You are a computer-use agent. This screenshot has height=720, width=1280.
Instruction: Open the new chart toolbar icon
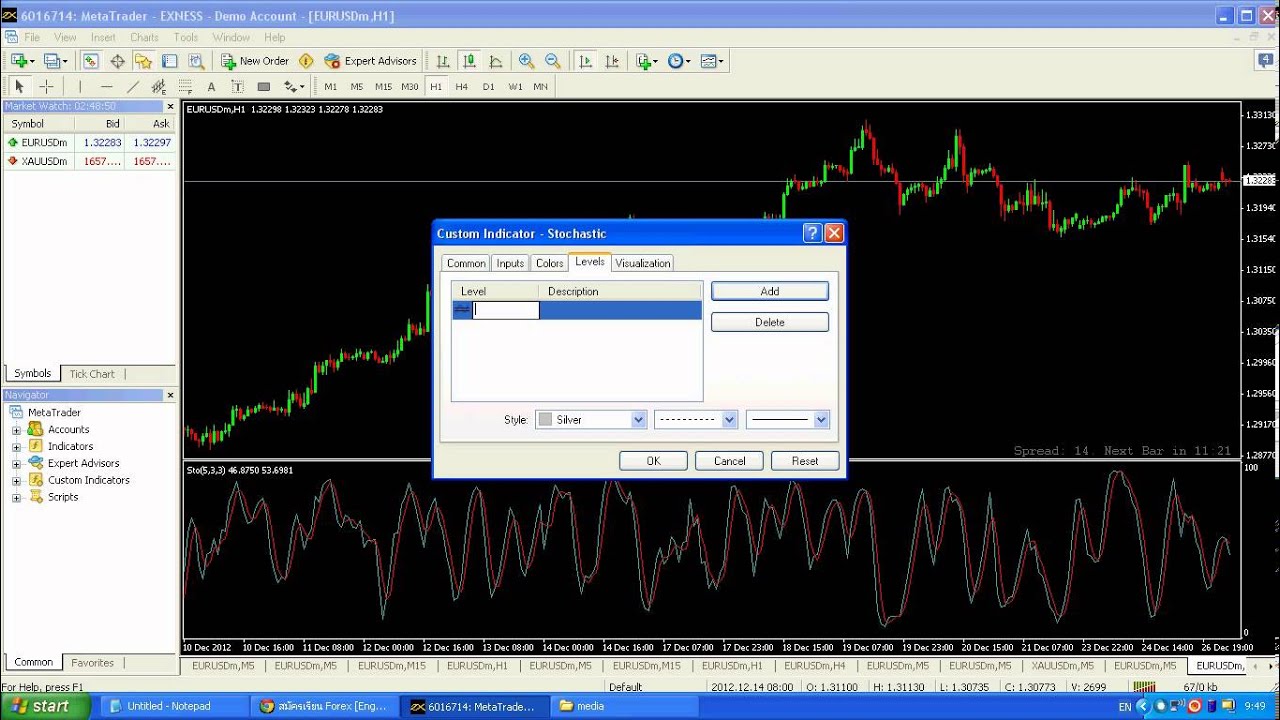[21, 61]
